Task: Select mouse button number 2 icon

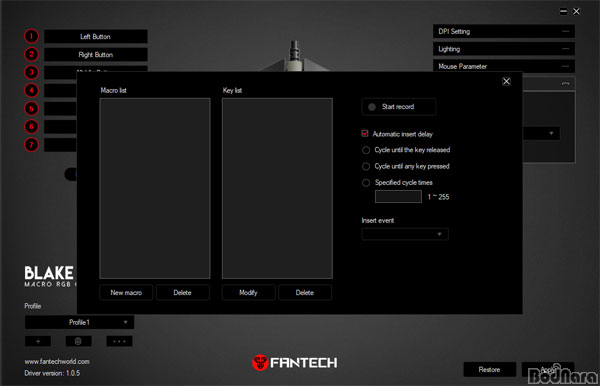Action: (31, 54)
